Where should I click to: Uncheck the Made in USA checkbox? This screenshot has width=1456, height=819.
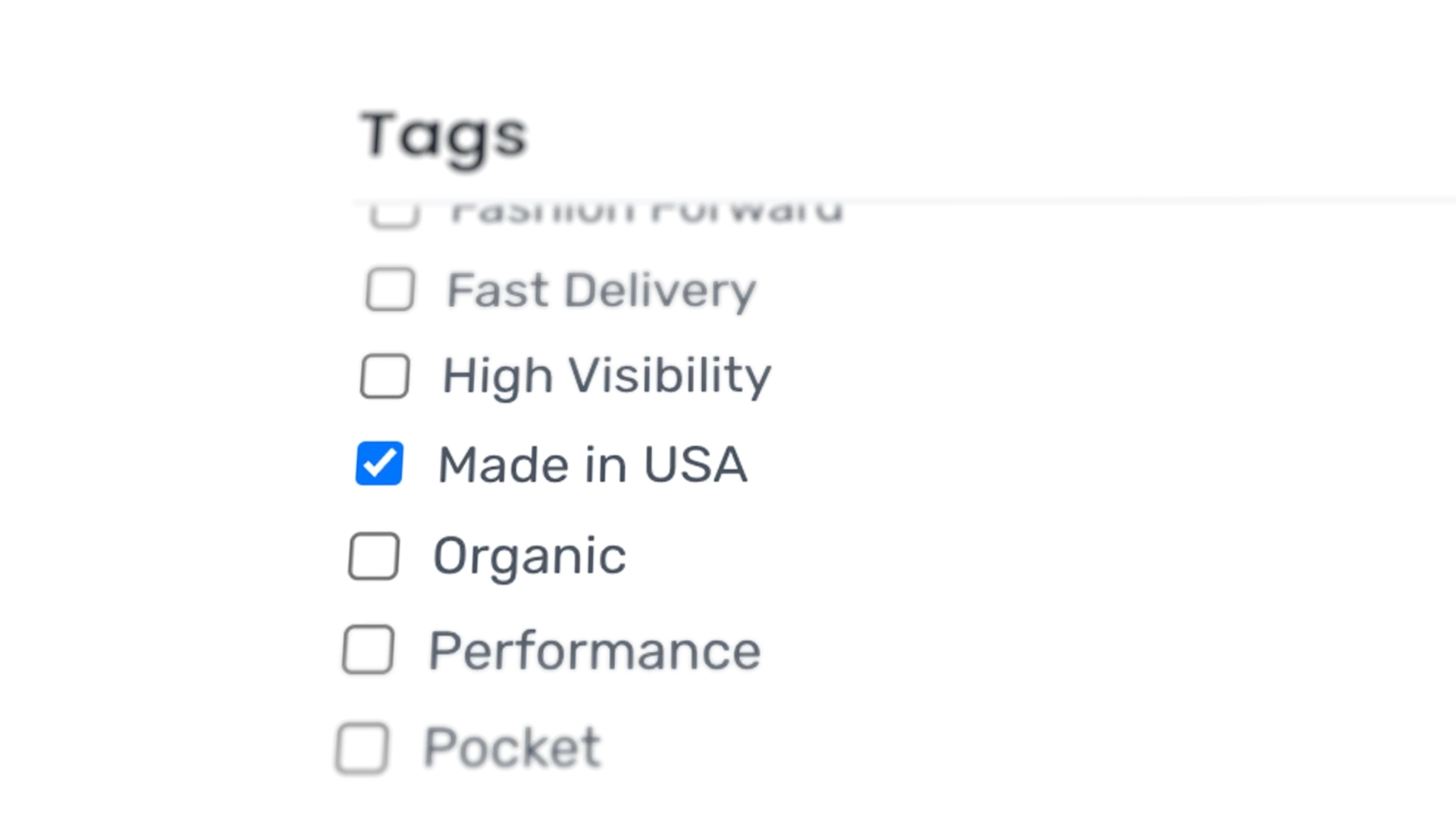point(379,463)
